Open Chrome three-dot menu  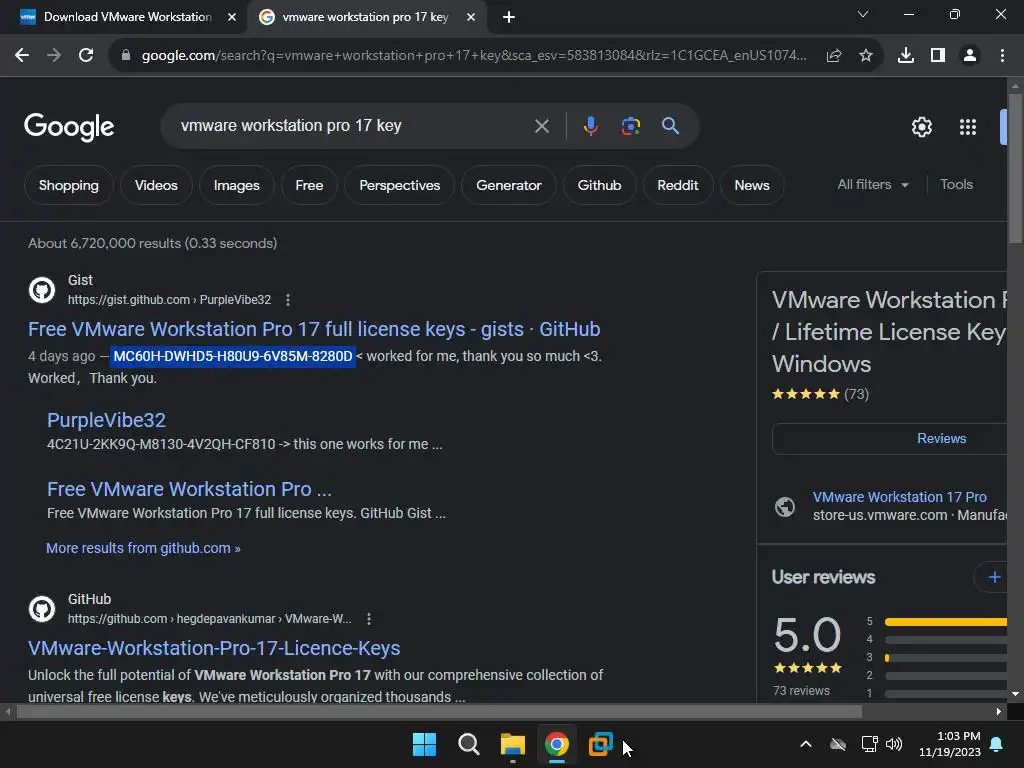coord(1002,56)
